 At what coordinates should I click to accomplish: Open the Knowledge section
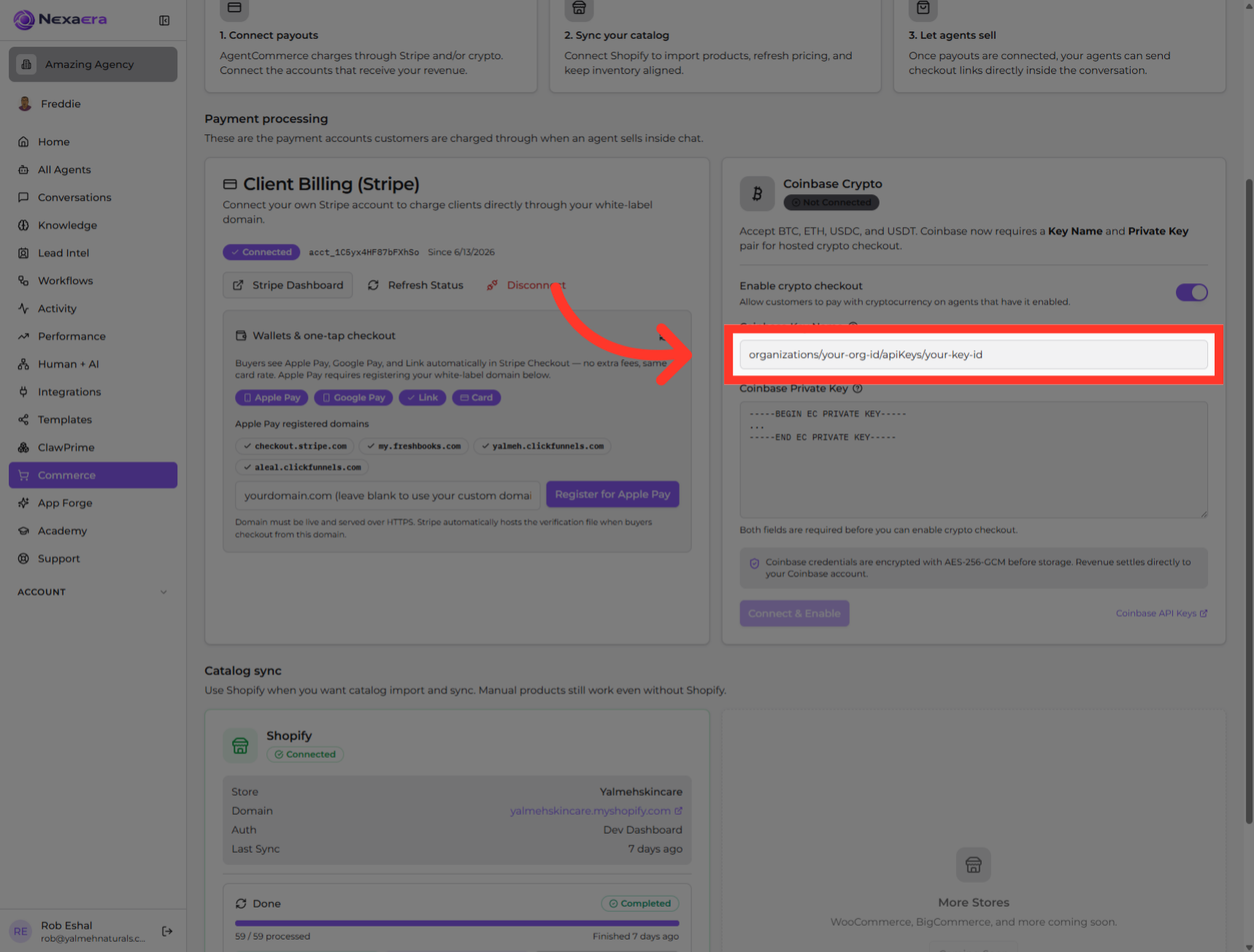coord(93,225)
